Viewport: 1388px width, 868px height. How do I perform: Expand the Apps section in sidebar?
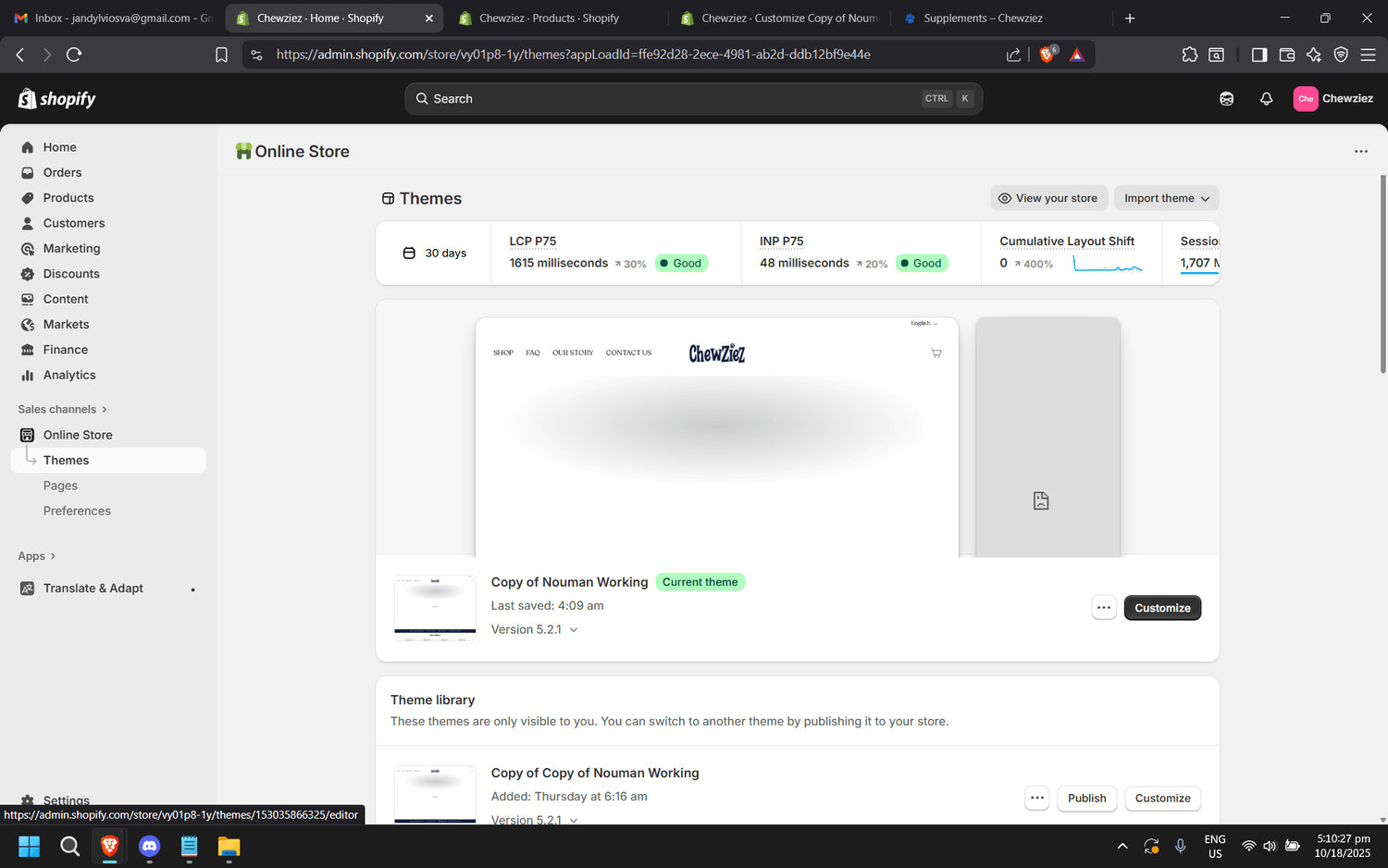[x=37, y=556]
